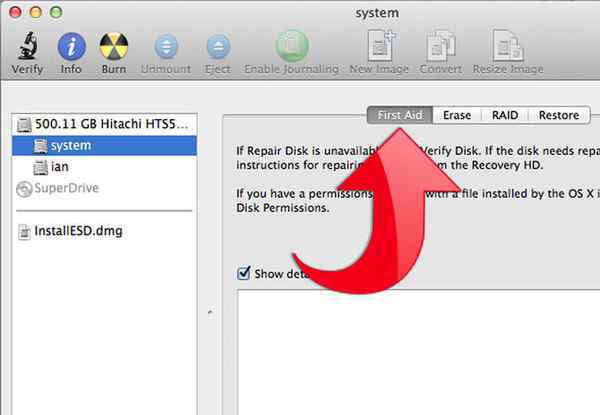Click the Convert toolbar icon

pos(441,46)
